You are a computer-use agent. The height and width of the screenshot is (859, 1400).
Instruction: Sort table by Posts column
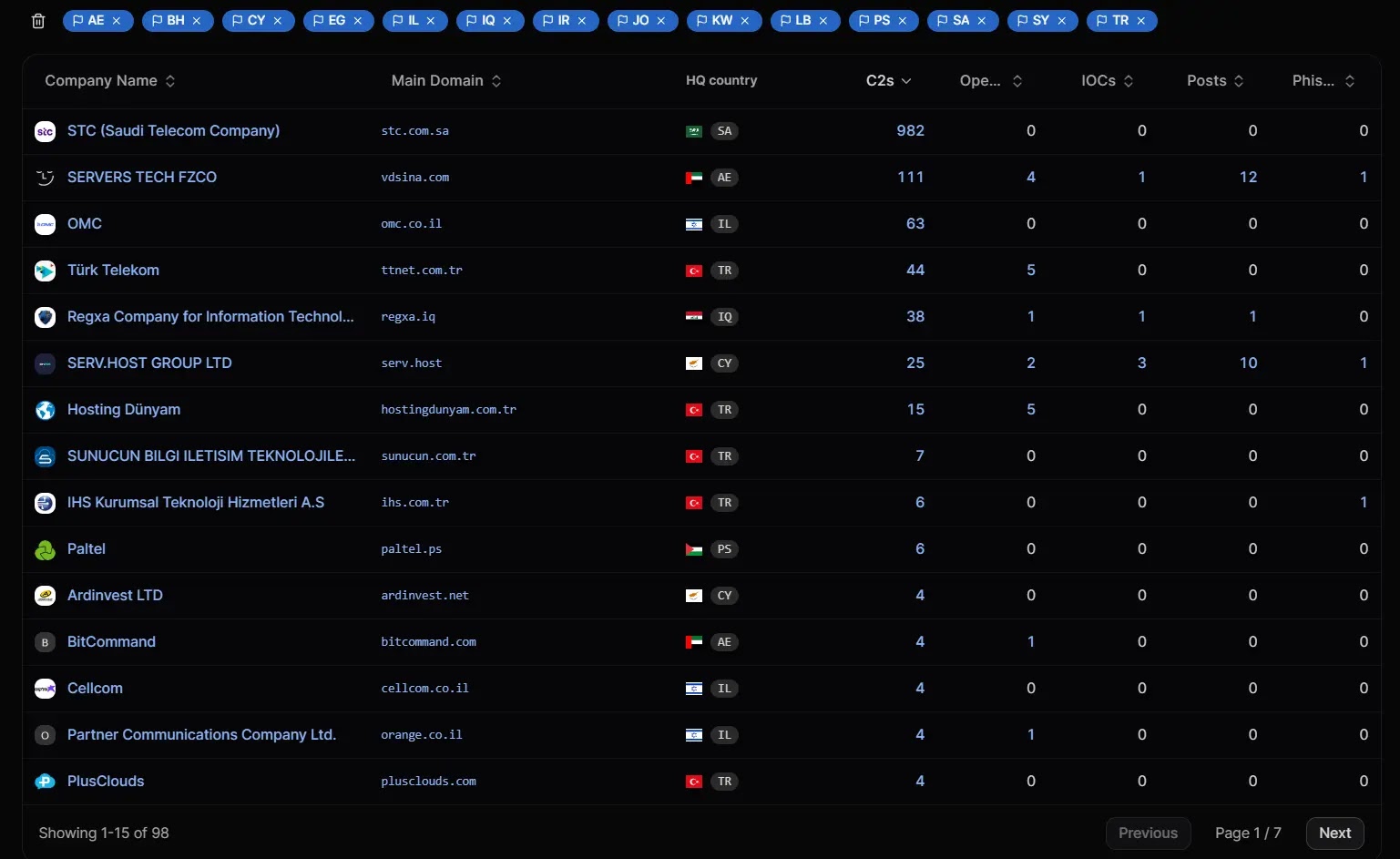click(x=1215, y=81)
